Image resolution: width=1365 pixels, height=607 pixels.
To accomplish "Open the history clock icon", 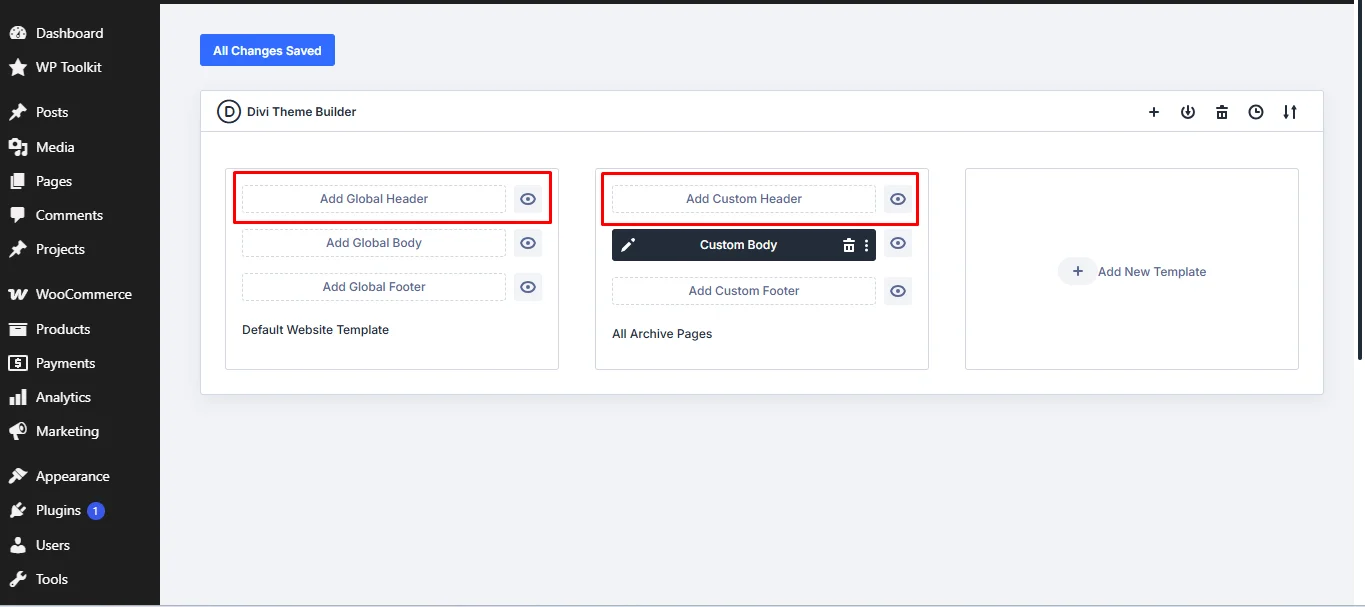I will point(1256,112).
